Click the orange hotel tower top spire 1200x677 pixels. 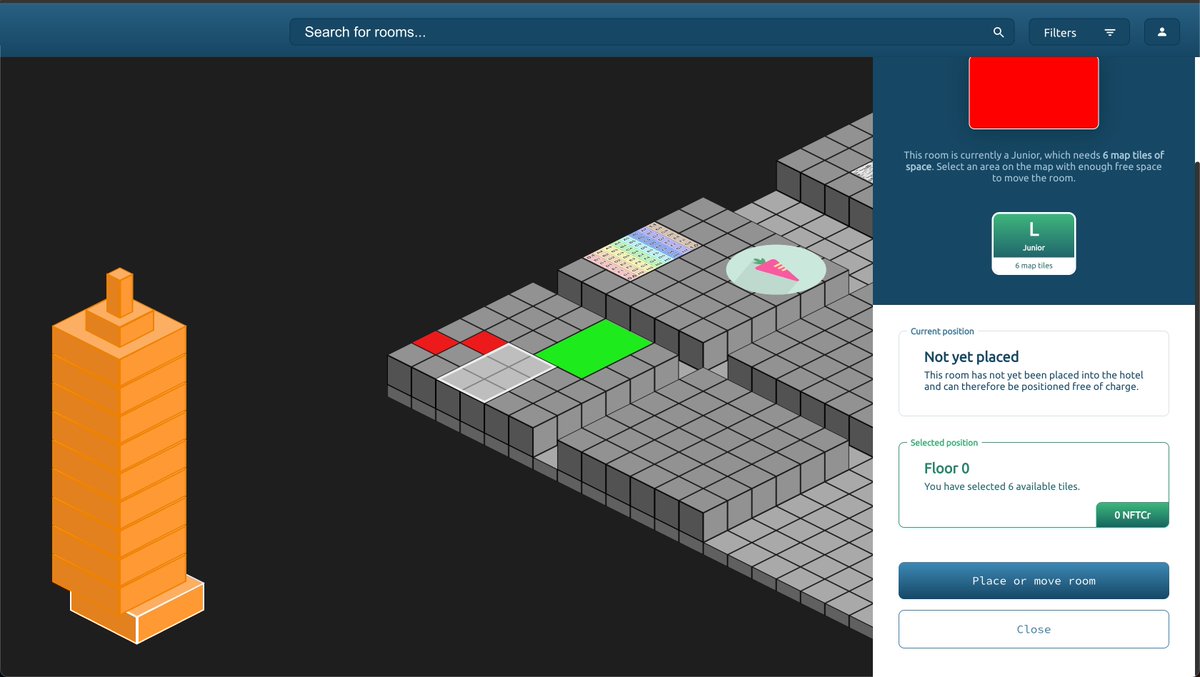tap(120, 292)
